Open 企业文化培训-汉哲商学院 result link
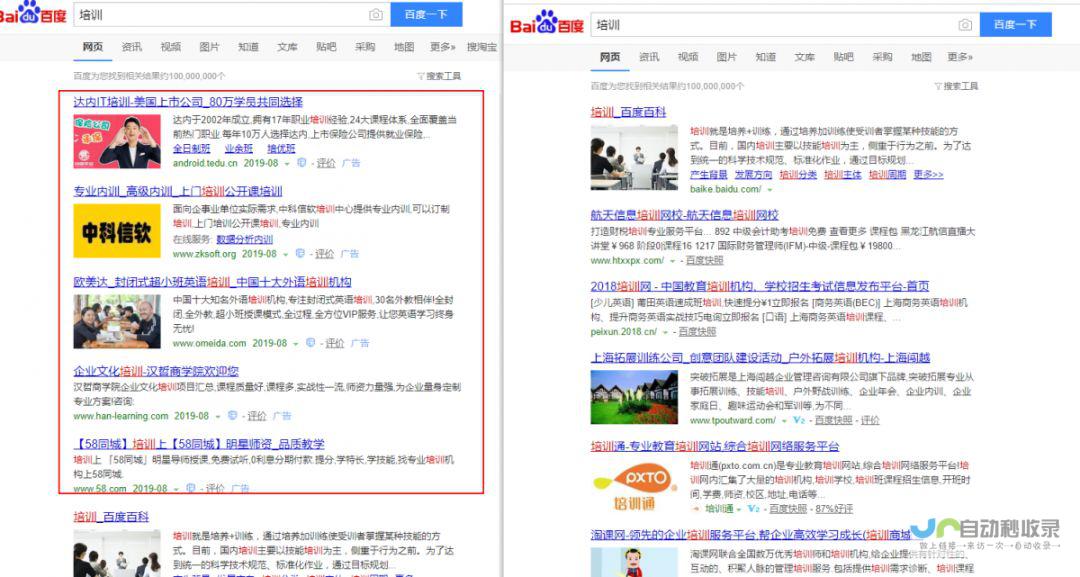This screenshot has height=577, width=1080. pos(156,371)
